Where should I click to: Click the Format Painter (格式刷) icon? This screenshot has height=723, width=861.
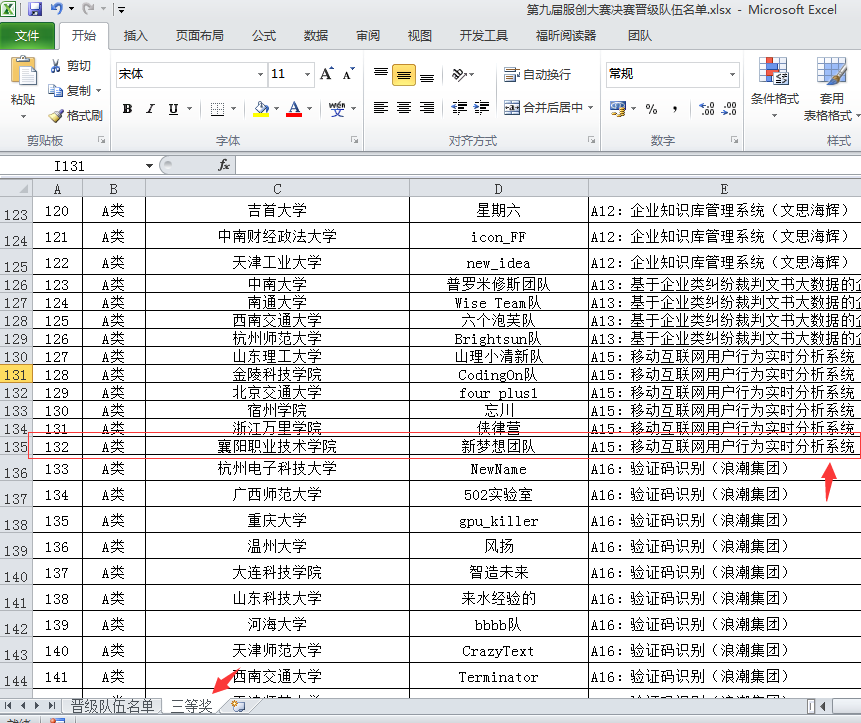pyautogui.click(x=56, y=116)
